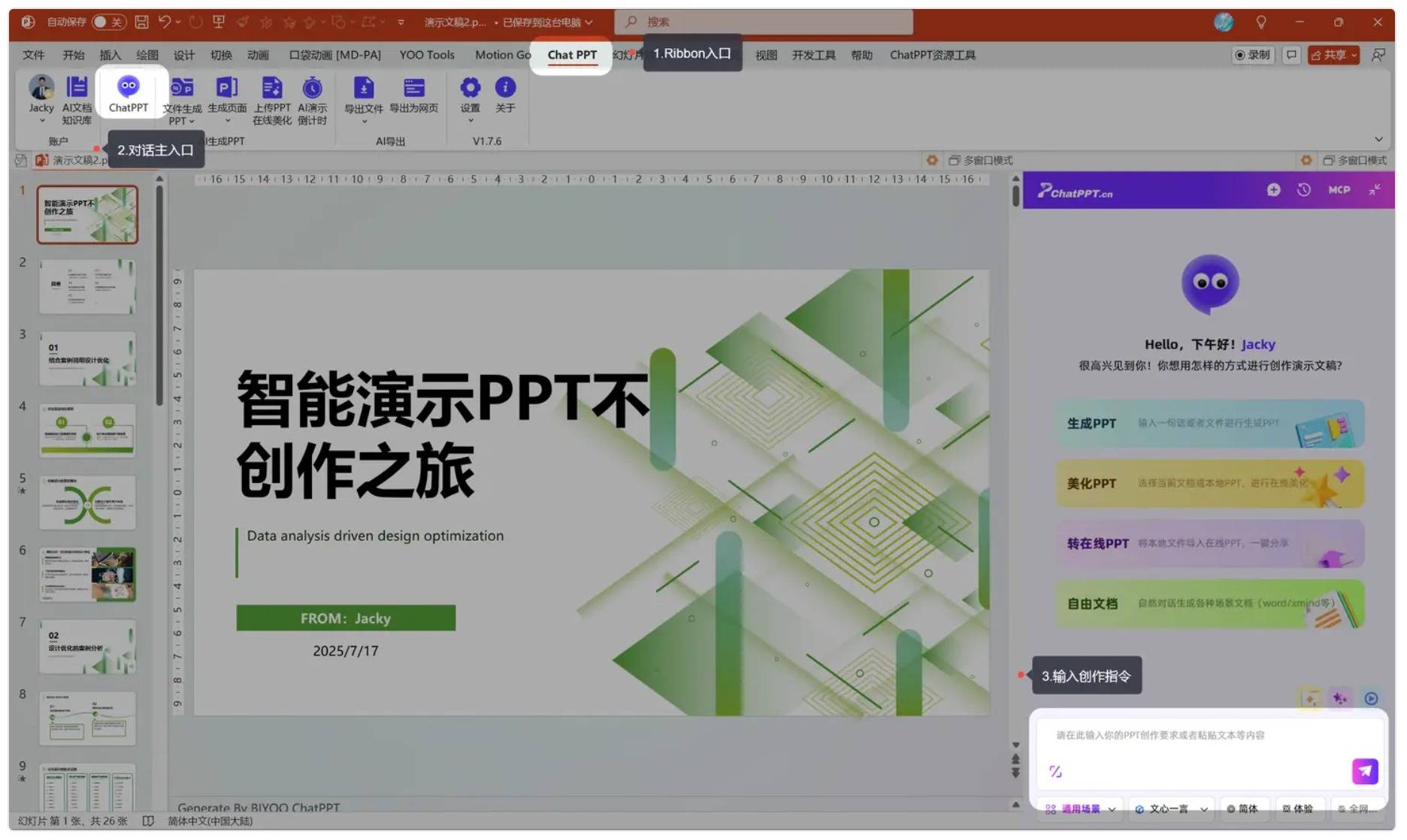Open chat history clock icon
The height and width of the screenshot is (840, 1407).
tap(1304, 190)
